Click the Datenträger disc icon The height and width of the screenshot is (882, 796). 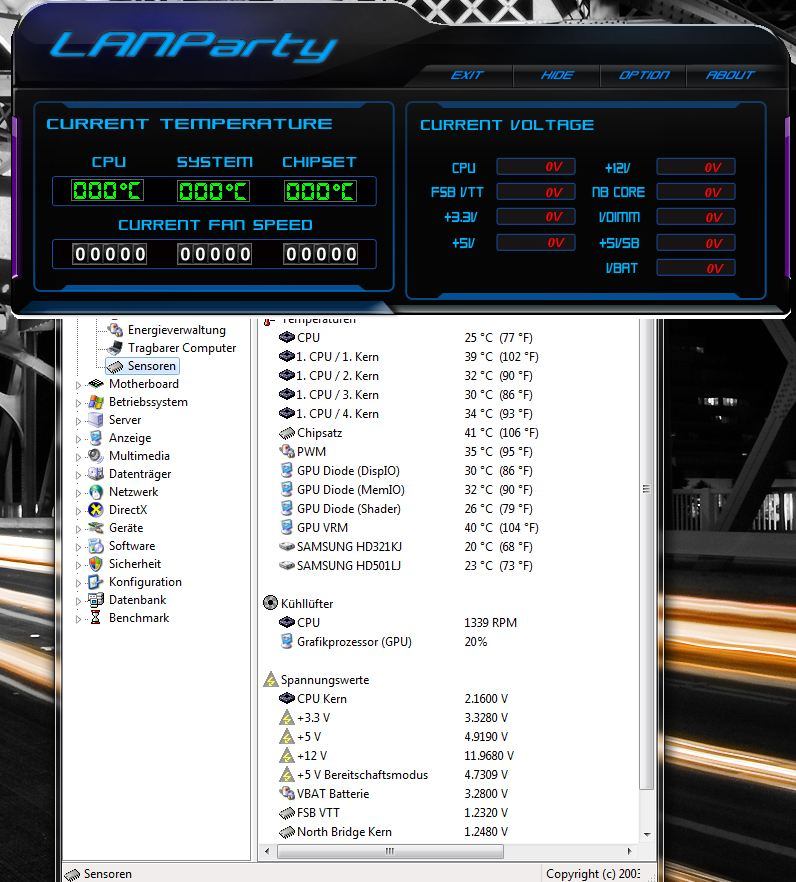point(96,474)
